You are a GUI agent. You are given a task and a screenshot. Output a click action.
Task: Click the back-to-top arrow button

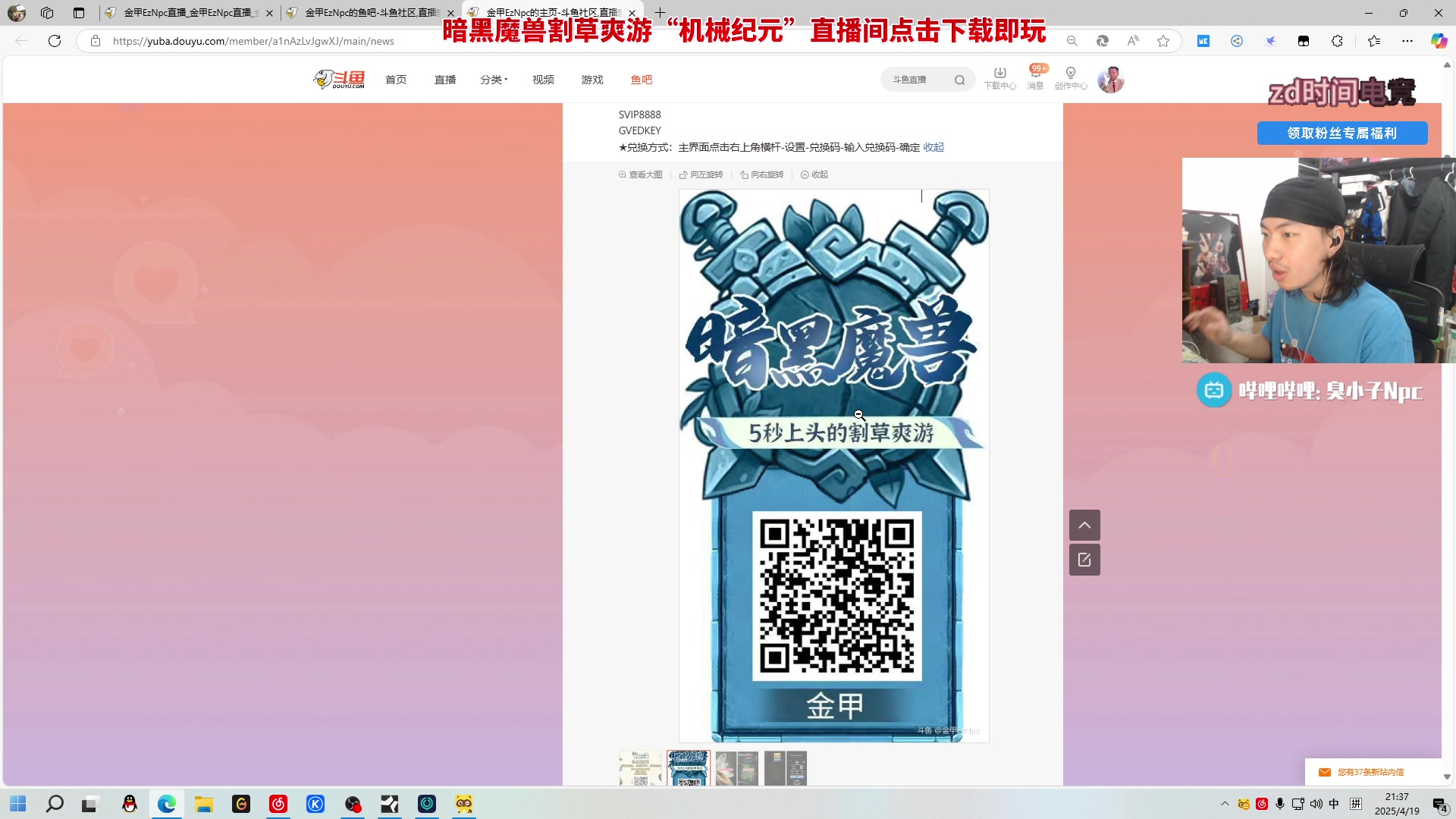(x=1084, y=525)
